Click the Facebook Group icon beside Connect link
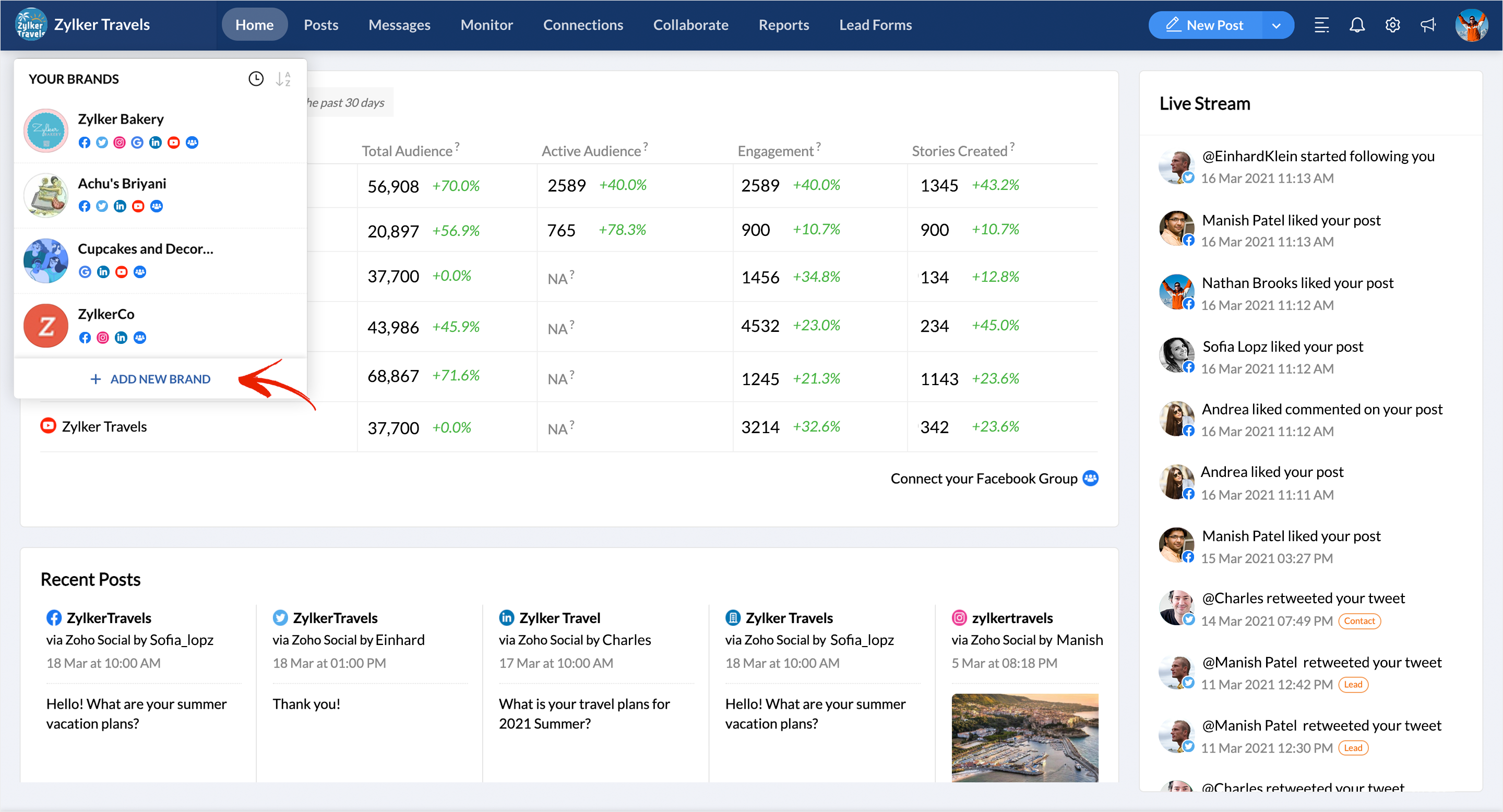Screen dimensions: 1503x812 click(x=1091, y=479)
